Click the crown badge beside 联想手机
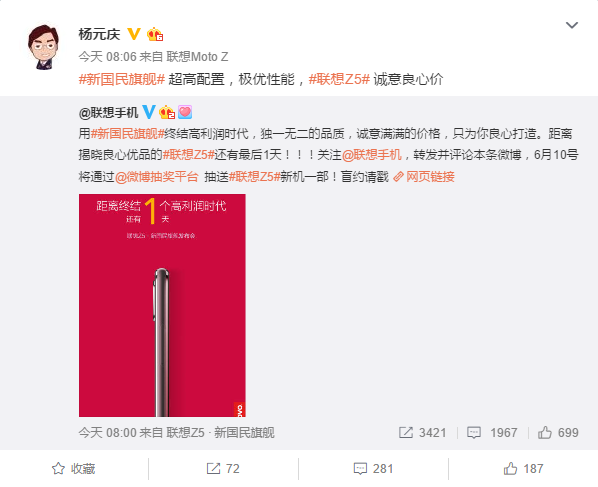 (x=167, y=112)
